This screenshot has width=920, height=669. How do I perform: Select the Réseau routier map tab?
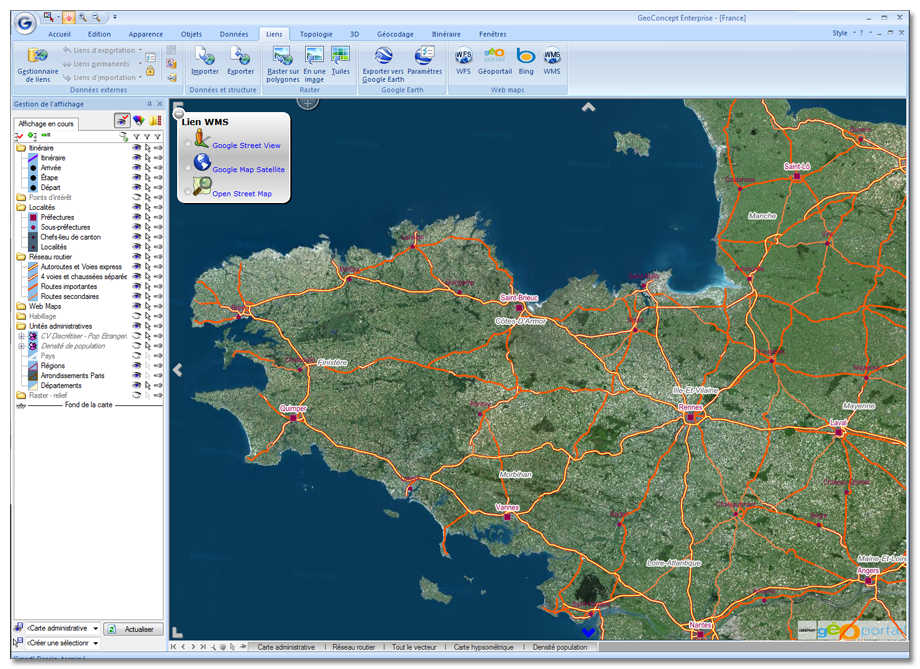click(x=354, y=647)
